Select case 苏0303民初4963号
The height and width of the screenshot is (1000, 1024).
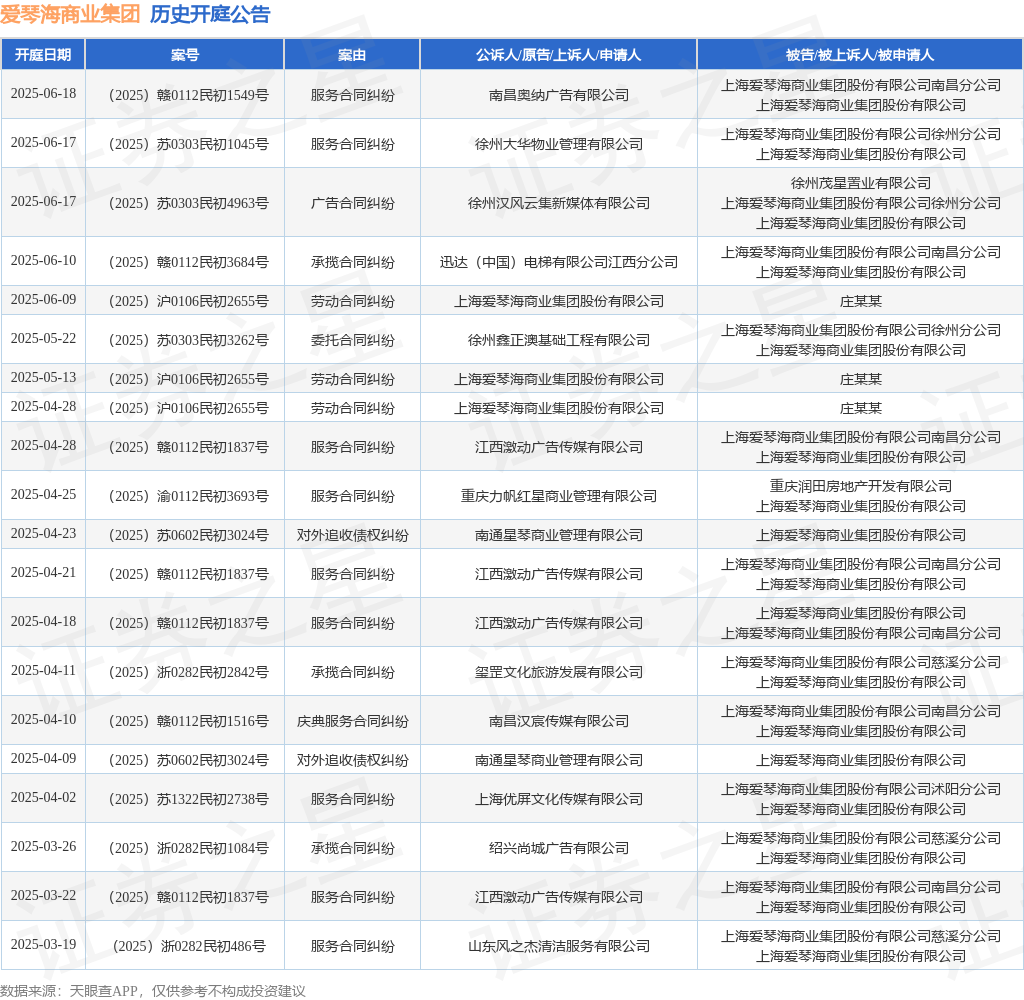(188, 203)
